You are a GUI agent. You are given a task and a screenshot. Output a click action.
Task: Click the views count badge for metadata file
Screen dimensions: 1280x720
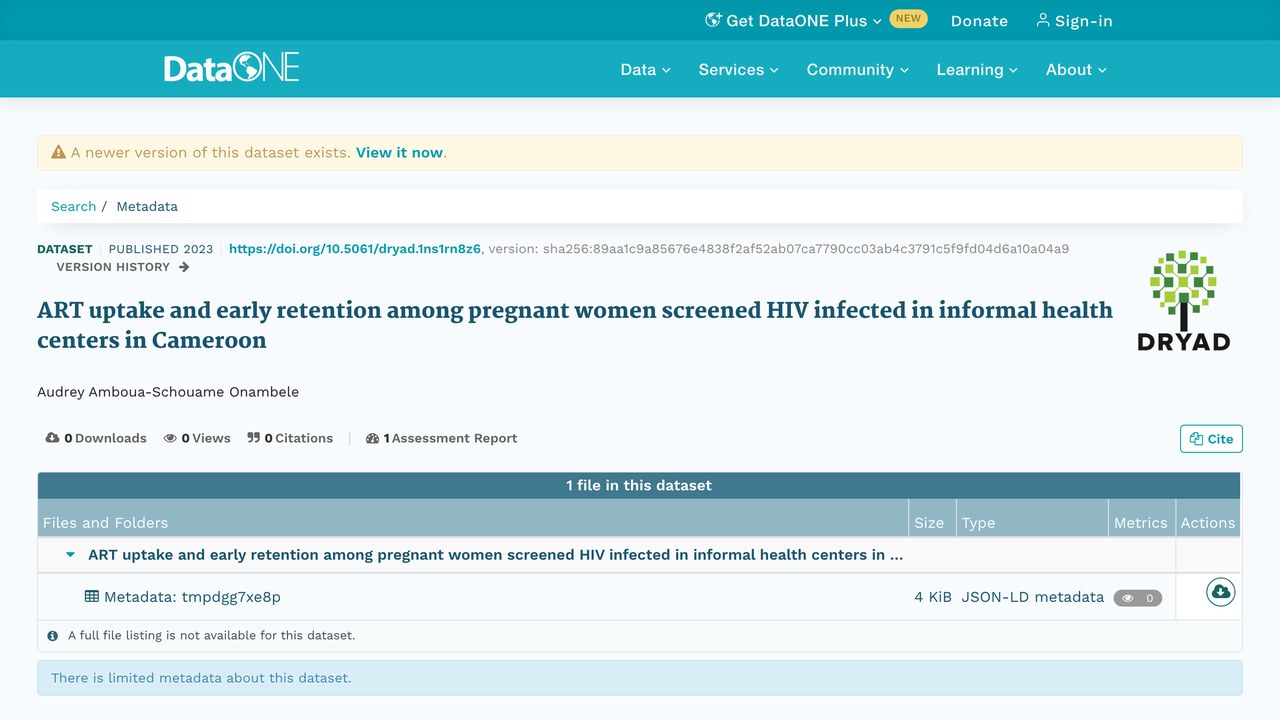pyautogui.click(x=1138, y=598)
